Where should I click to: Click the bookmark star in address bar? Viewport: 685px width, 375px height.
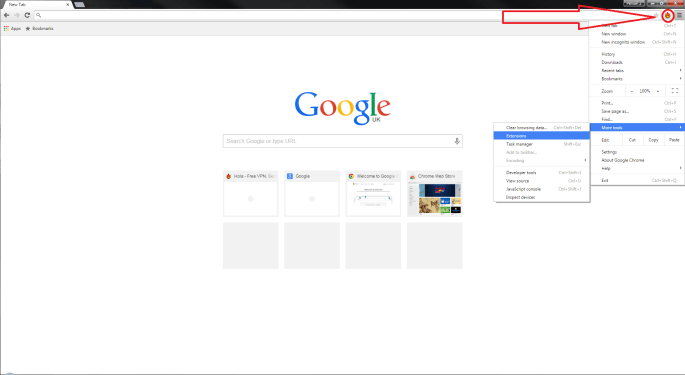pos(656,15)
